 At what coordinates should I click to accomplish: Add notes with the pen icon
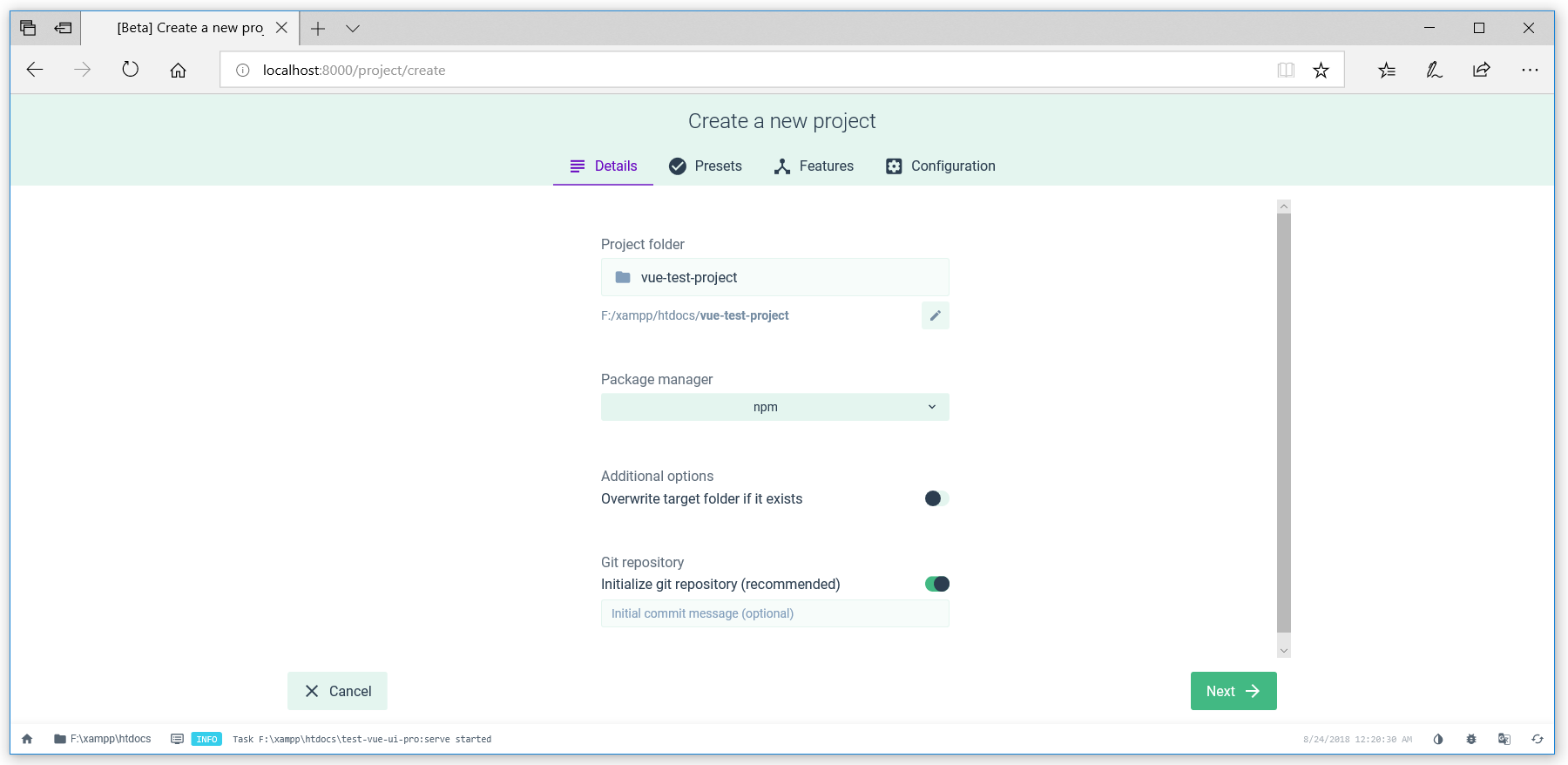[1434, 70]
